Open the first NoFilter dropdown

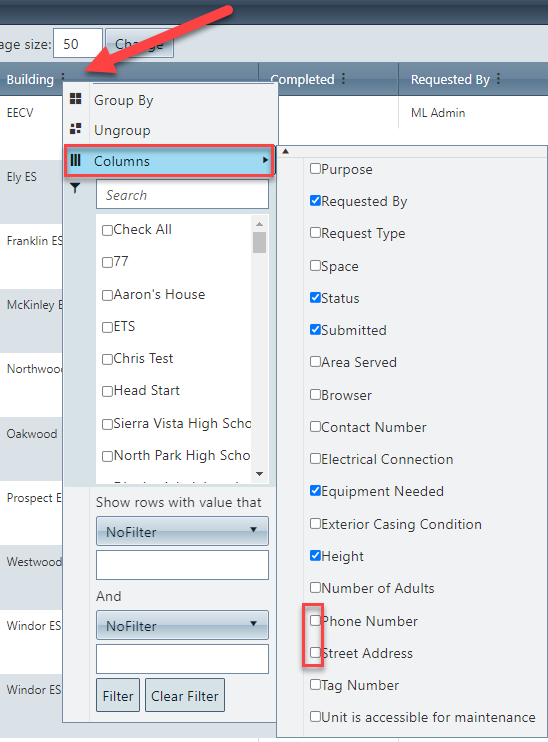(x=182, y=531)
